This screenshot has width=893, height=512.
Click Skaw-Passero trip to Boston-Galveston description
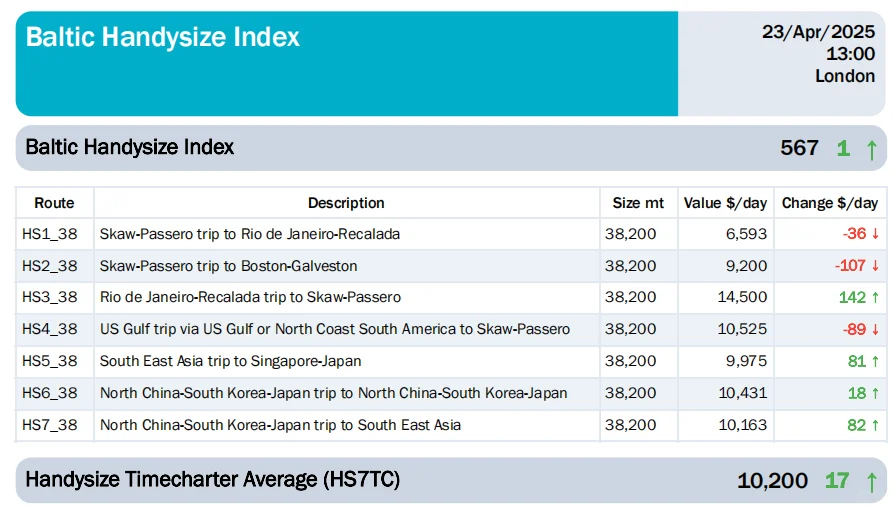coord(228,266)
